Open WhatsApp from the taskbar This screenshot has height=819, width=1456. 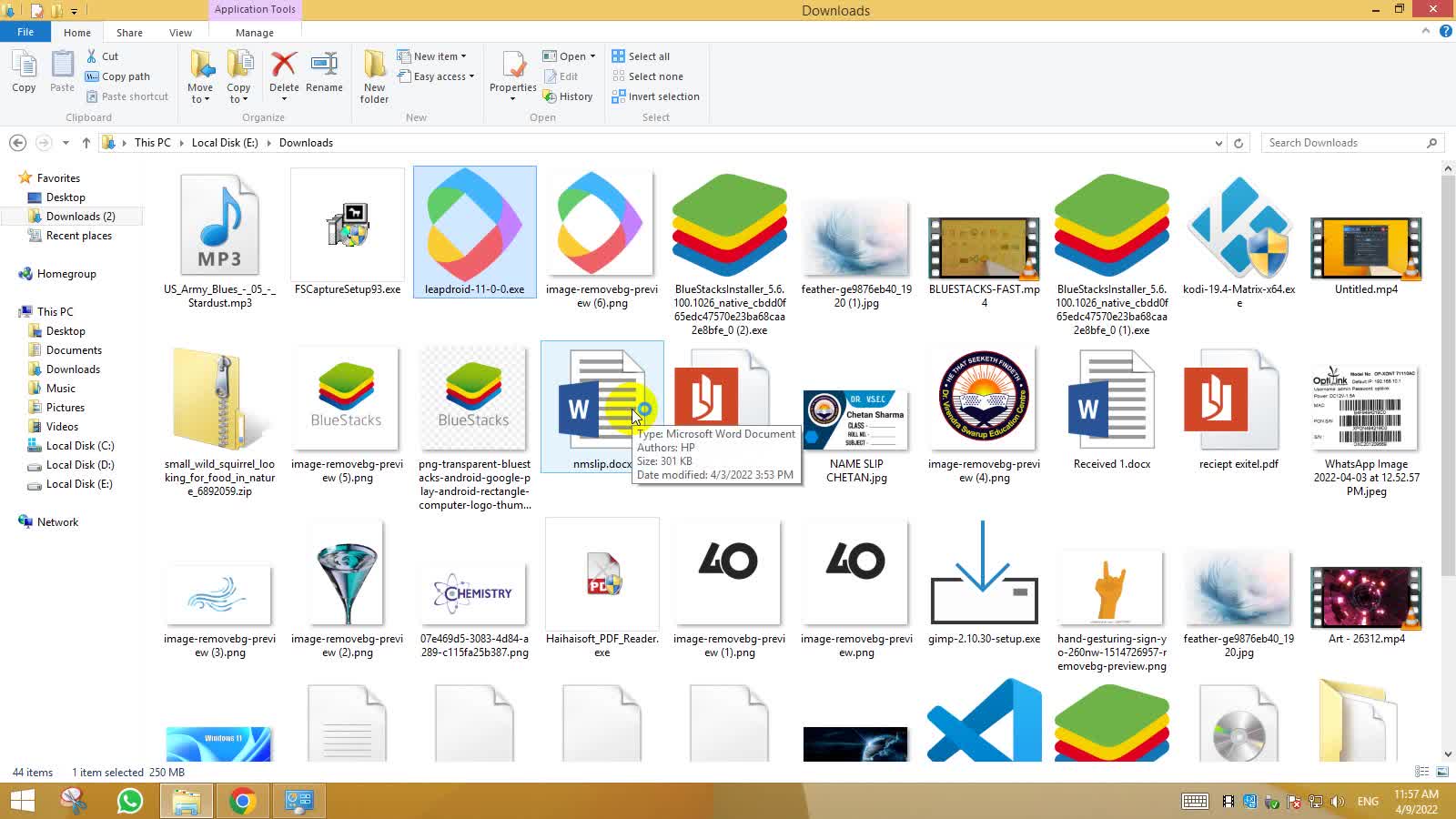point(130,801)
